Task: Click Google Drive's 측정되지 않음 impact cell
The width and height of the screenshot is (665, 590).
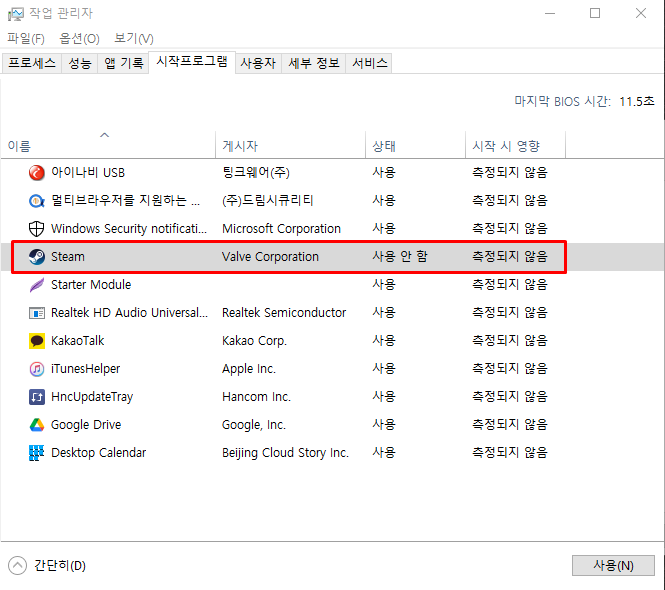Action: (510, 425)
